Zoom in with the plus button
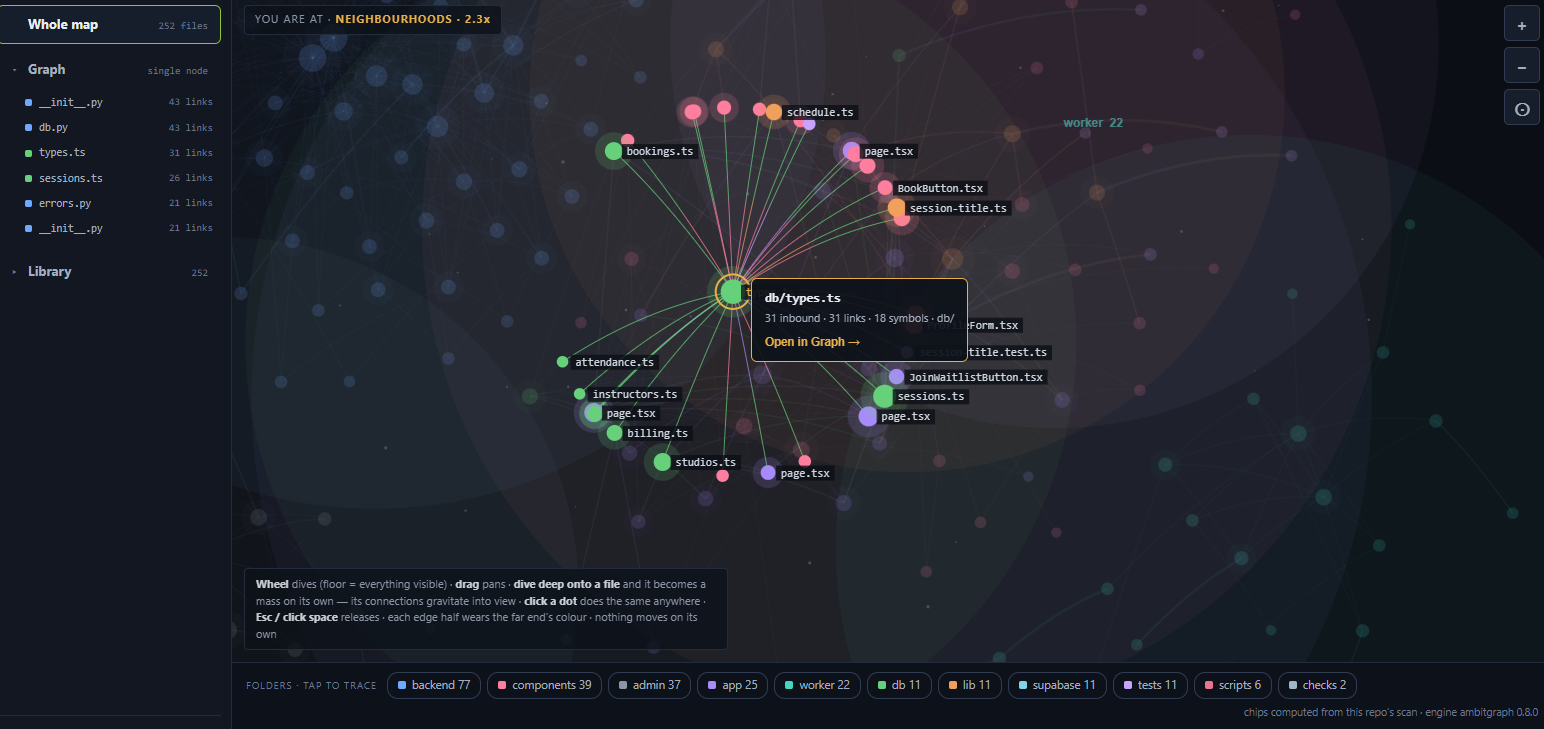 [1521, 25]
